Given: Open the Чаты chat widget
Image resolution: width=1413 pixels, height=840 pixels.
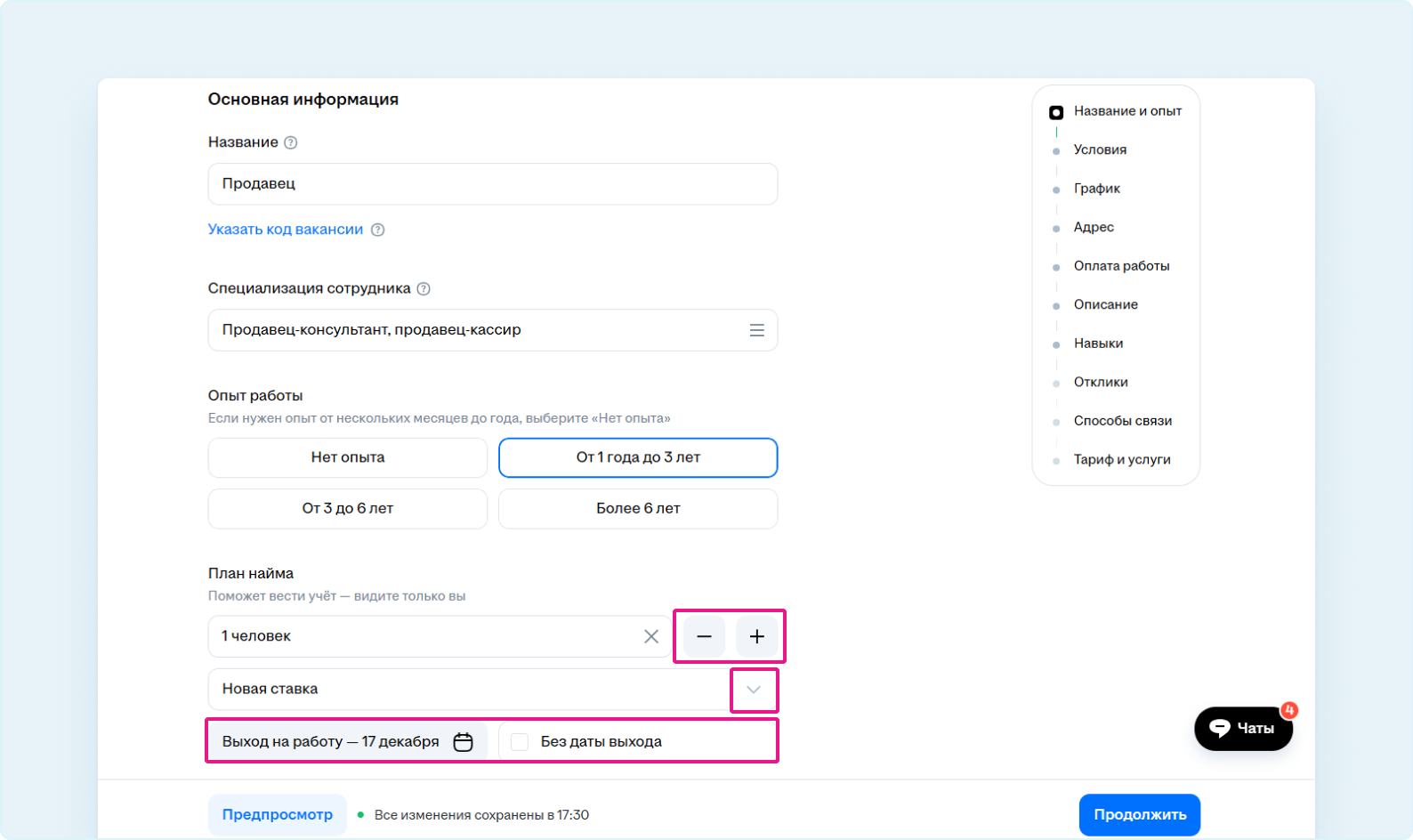Looking at the screenshot, I should [x=1242, y=728].
